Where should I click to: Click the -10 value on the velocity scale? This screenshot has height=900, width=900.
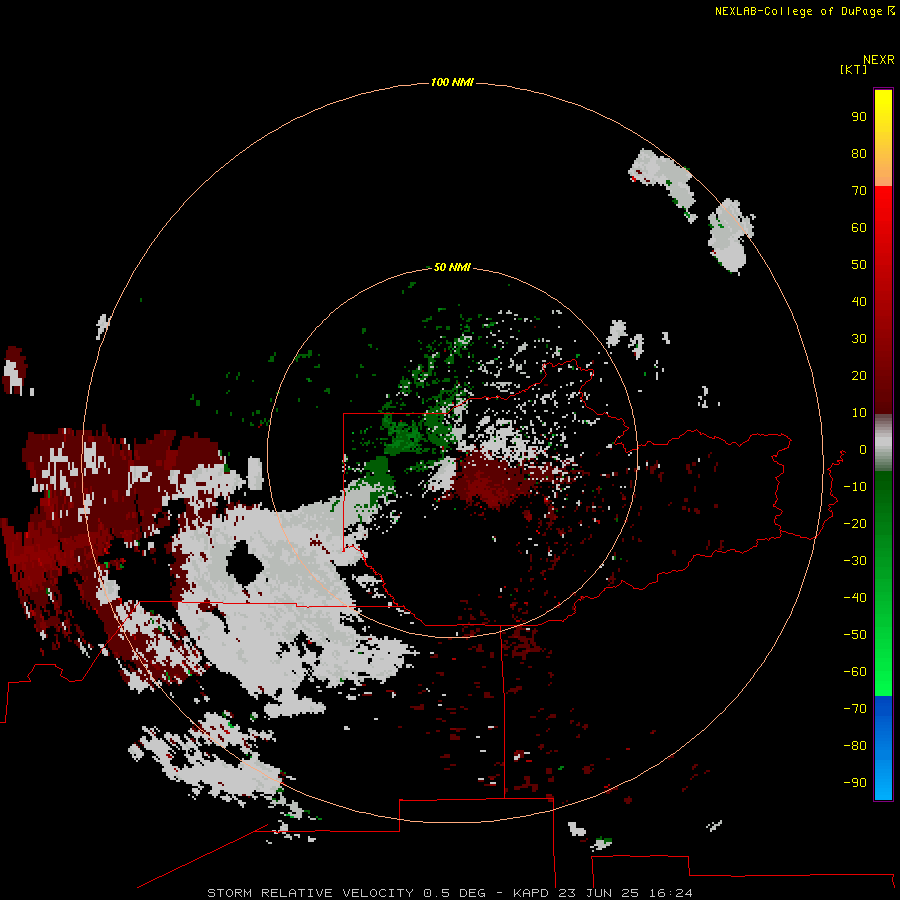pos(855,487)
